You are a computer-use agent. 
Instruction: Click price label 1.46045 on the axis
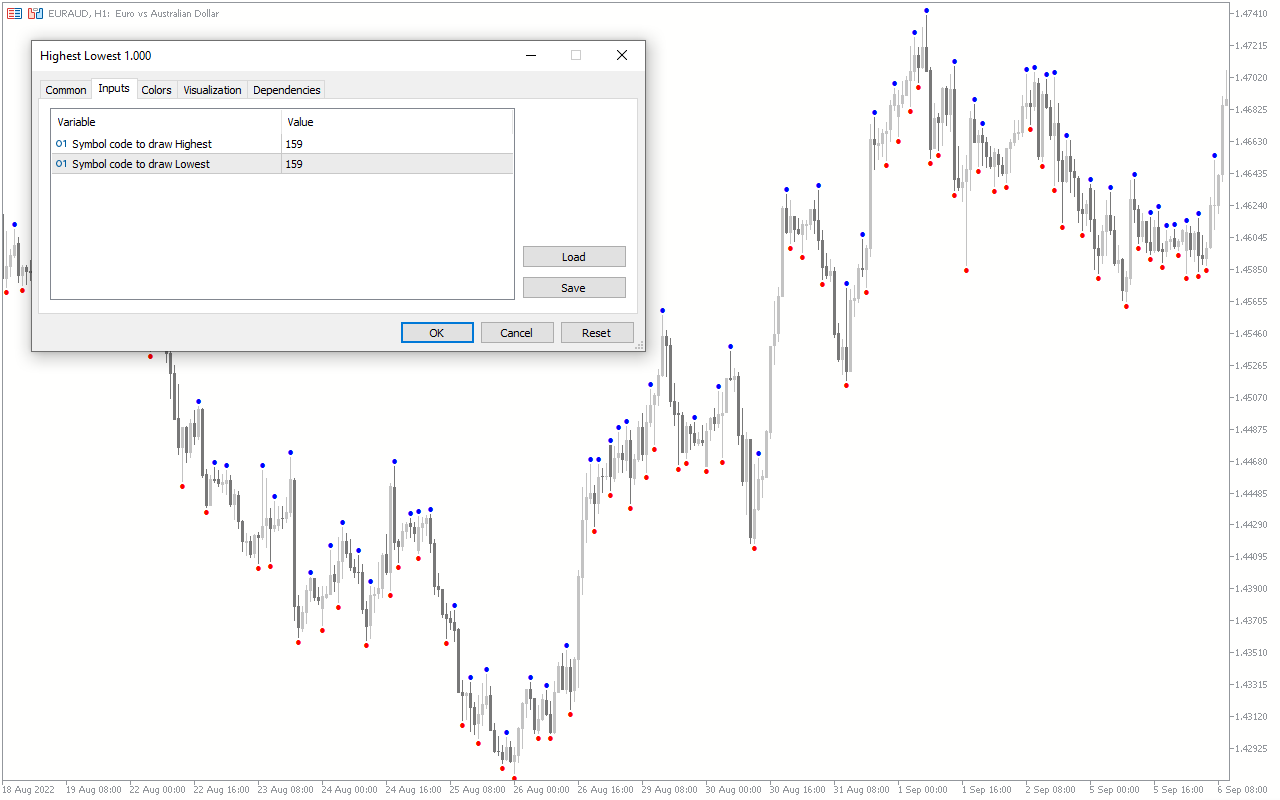(1251, 237)
